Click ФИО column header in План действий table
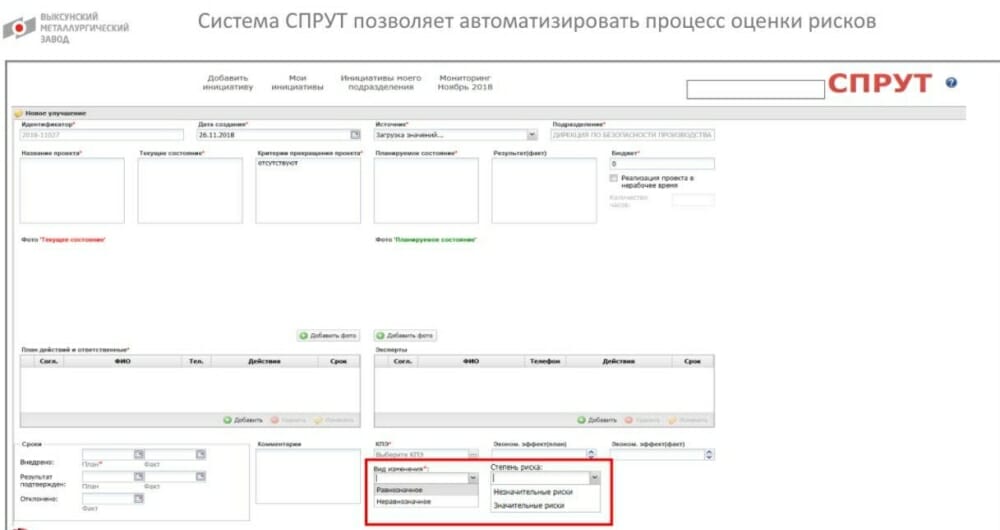This screenshot has height=530, width=1000. click(x=122, y=361)
